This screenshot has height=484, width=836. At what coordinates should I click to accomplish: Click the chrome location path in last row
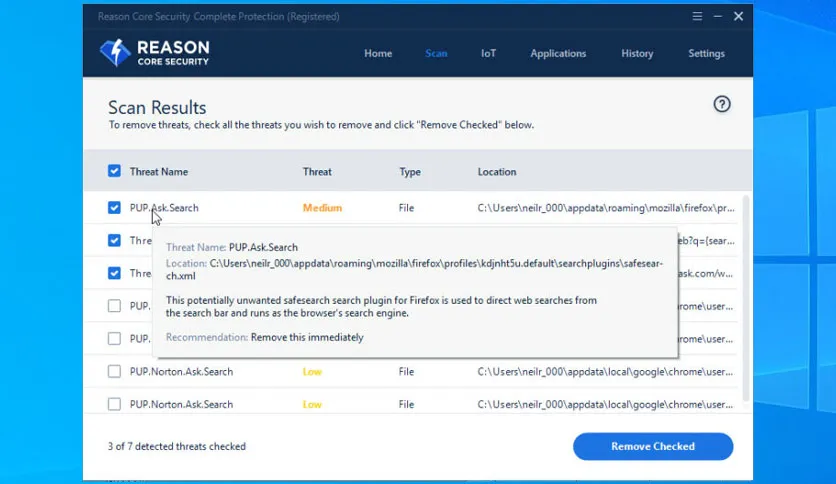605,404
